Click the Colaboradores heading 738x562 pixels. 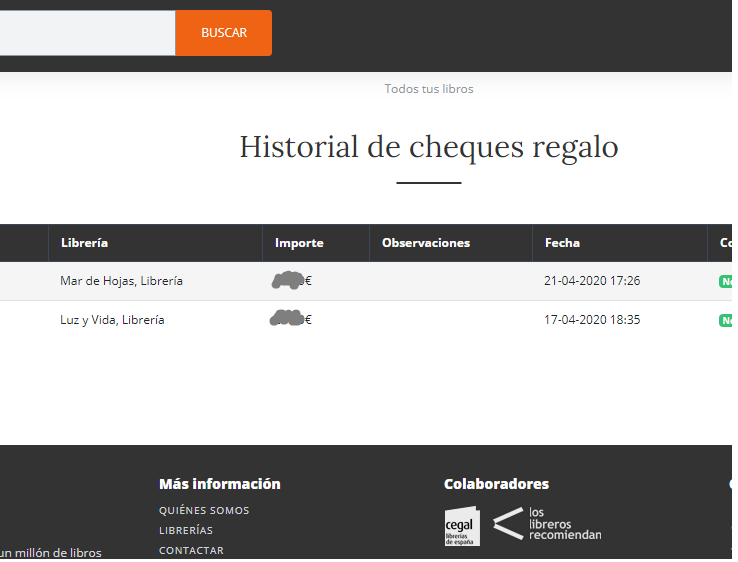click(497, 484)
